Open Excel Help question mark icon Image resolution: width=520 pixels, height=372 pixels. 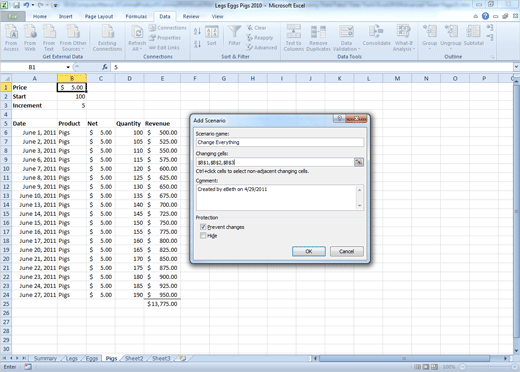tap(485, 16)
